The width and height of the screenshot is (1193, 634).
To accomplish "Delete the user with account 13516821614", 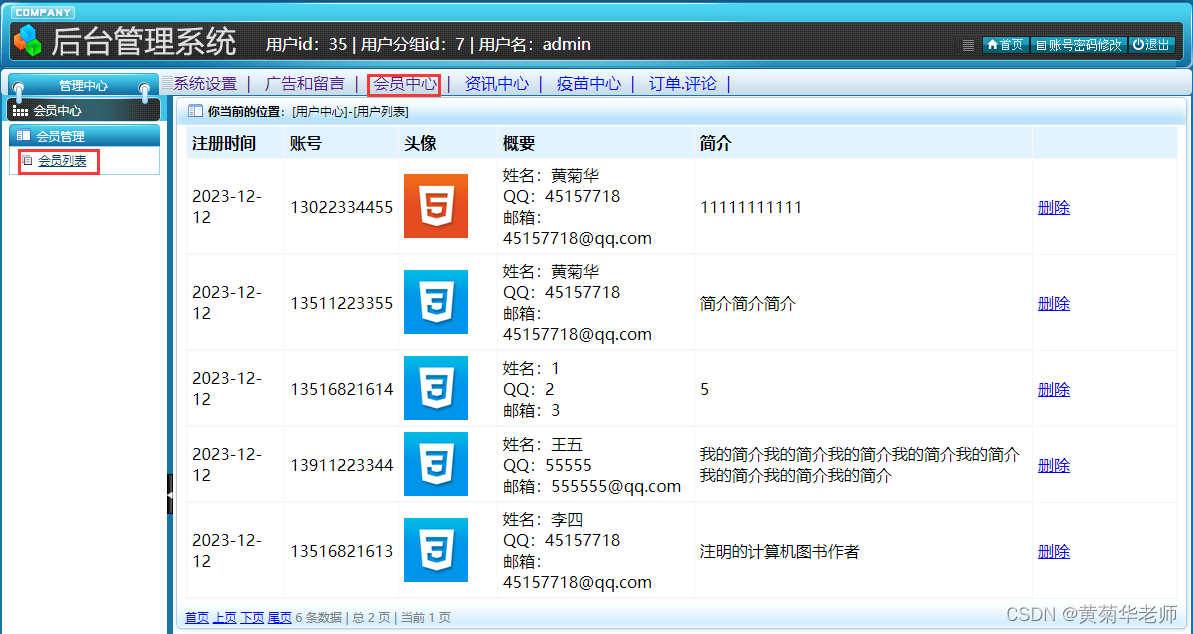I will click(x=1054, y=389).
